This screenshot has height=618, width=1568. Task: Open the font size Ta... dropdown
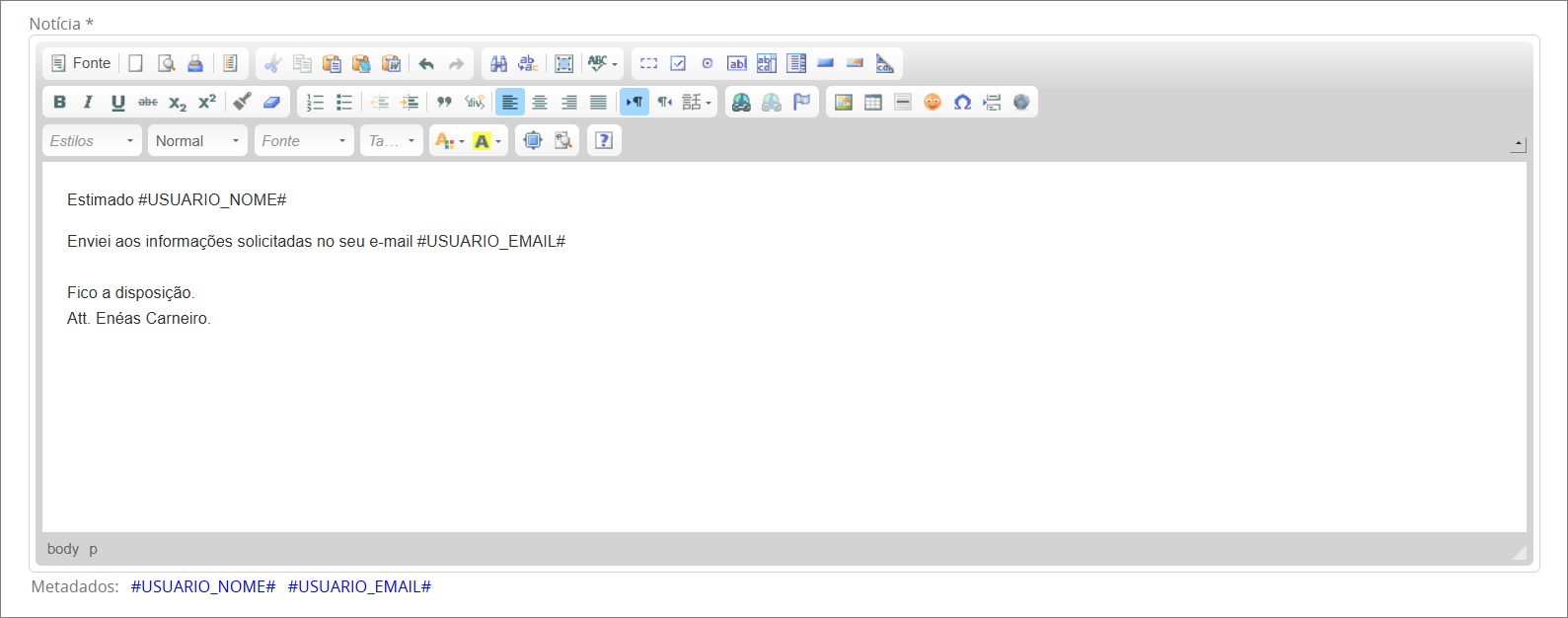pyautogui.click(x=392, y=141)
